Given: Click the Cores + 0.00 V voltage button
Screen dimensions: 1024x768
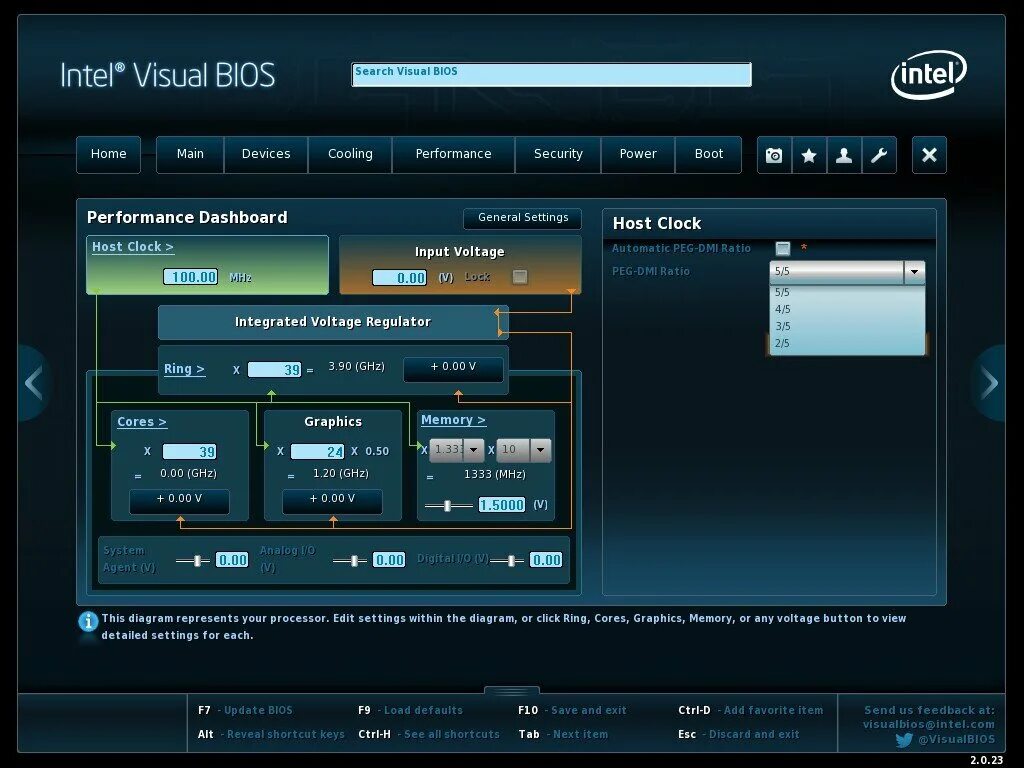Looking at the screenshot, I should [x=179, y=500].
